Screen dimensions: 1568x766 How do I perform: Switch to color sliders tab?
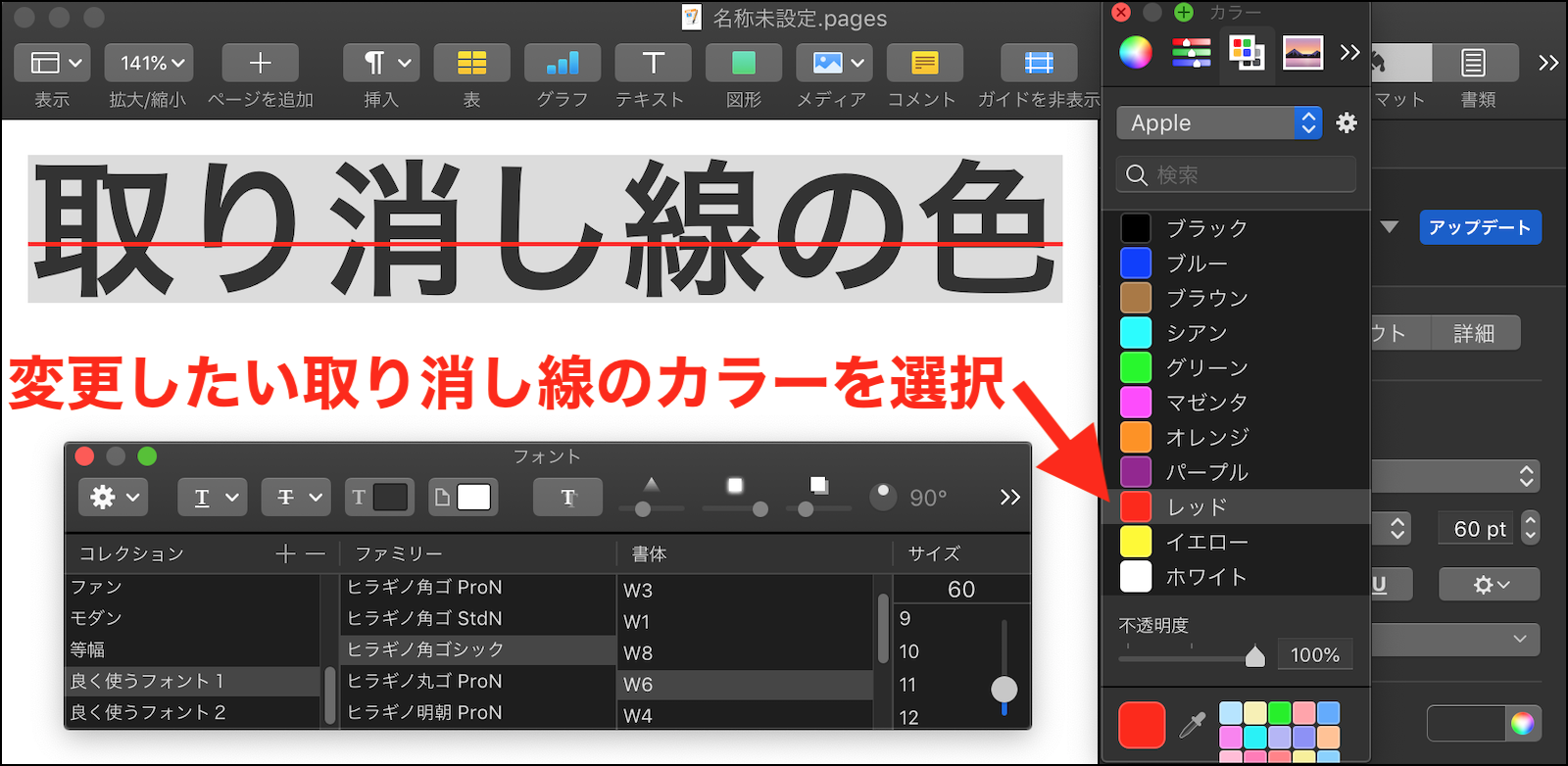point(1191,52)
